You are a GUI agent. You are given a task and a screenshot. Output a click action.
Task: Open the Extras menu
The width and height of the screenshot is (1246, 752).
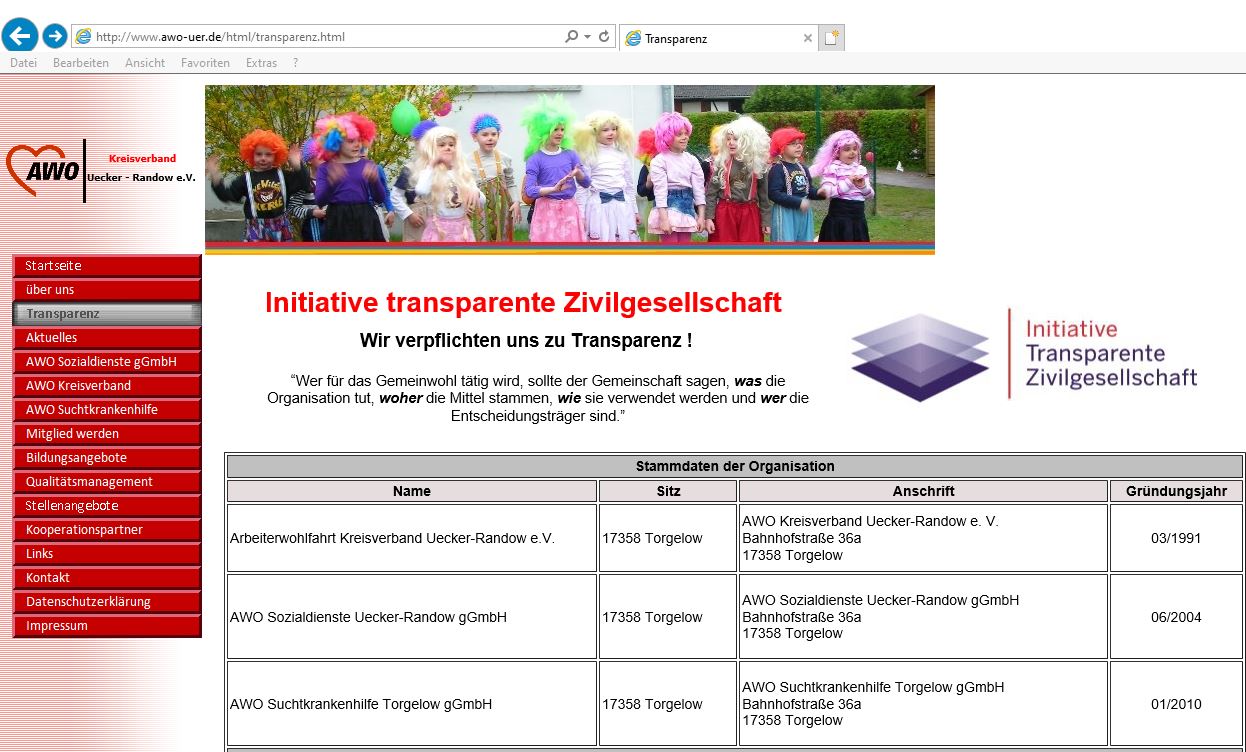coord(261,63)
